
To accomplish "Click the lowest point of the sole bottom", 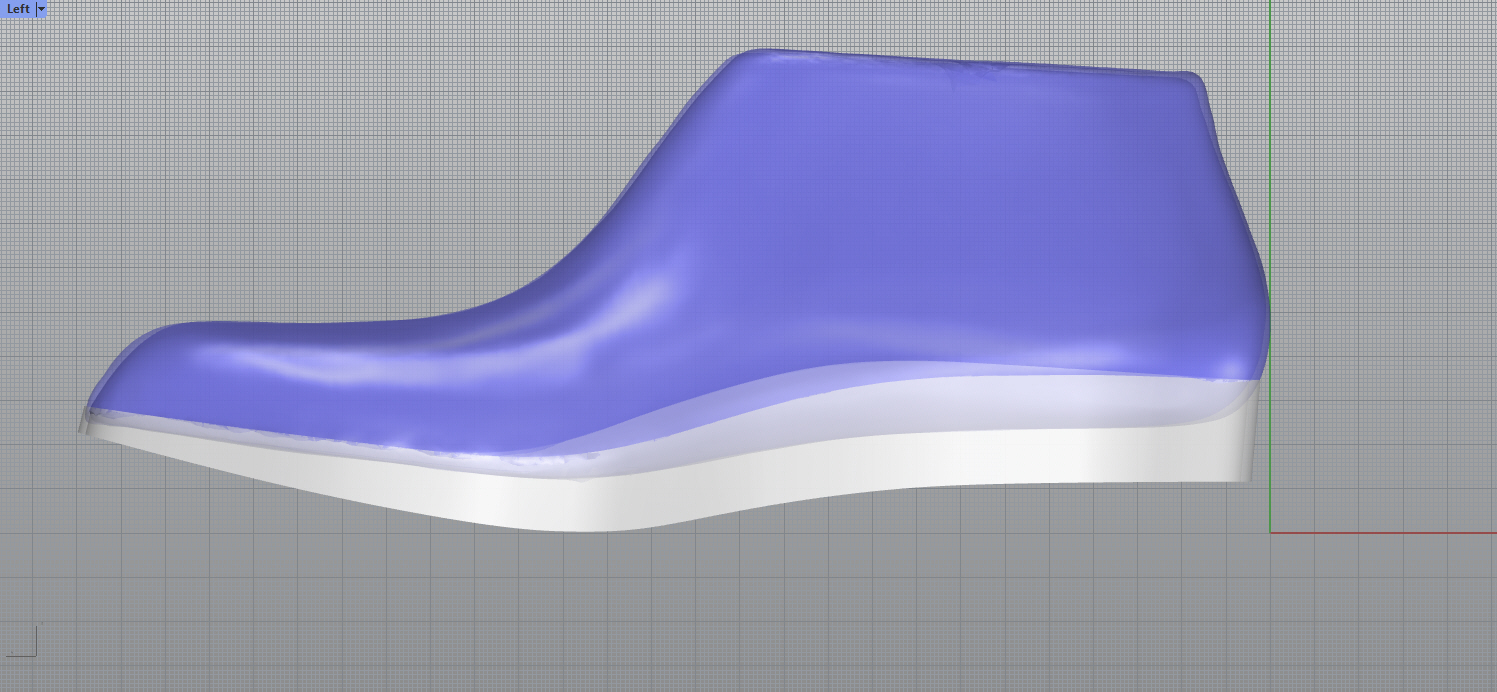I will [x=580, y=528].
